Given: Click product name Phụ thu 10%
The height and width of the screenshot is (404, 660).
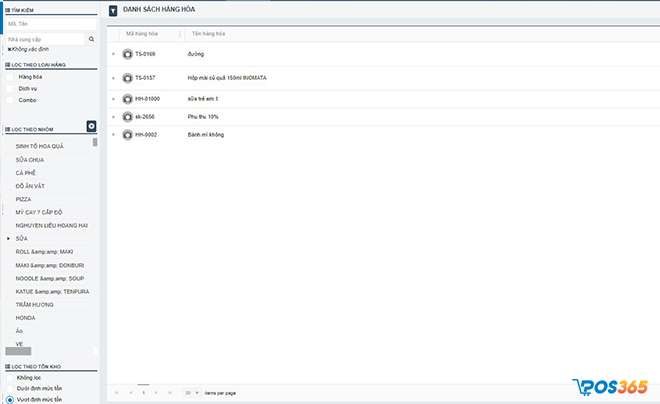Looking at the screenshot, I should tap(203, 117).
